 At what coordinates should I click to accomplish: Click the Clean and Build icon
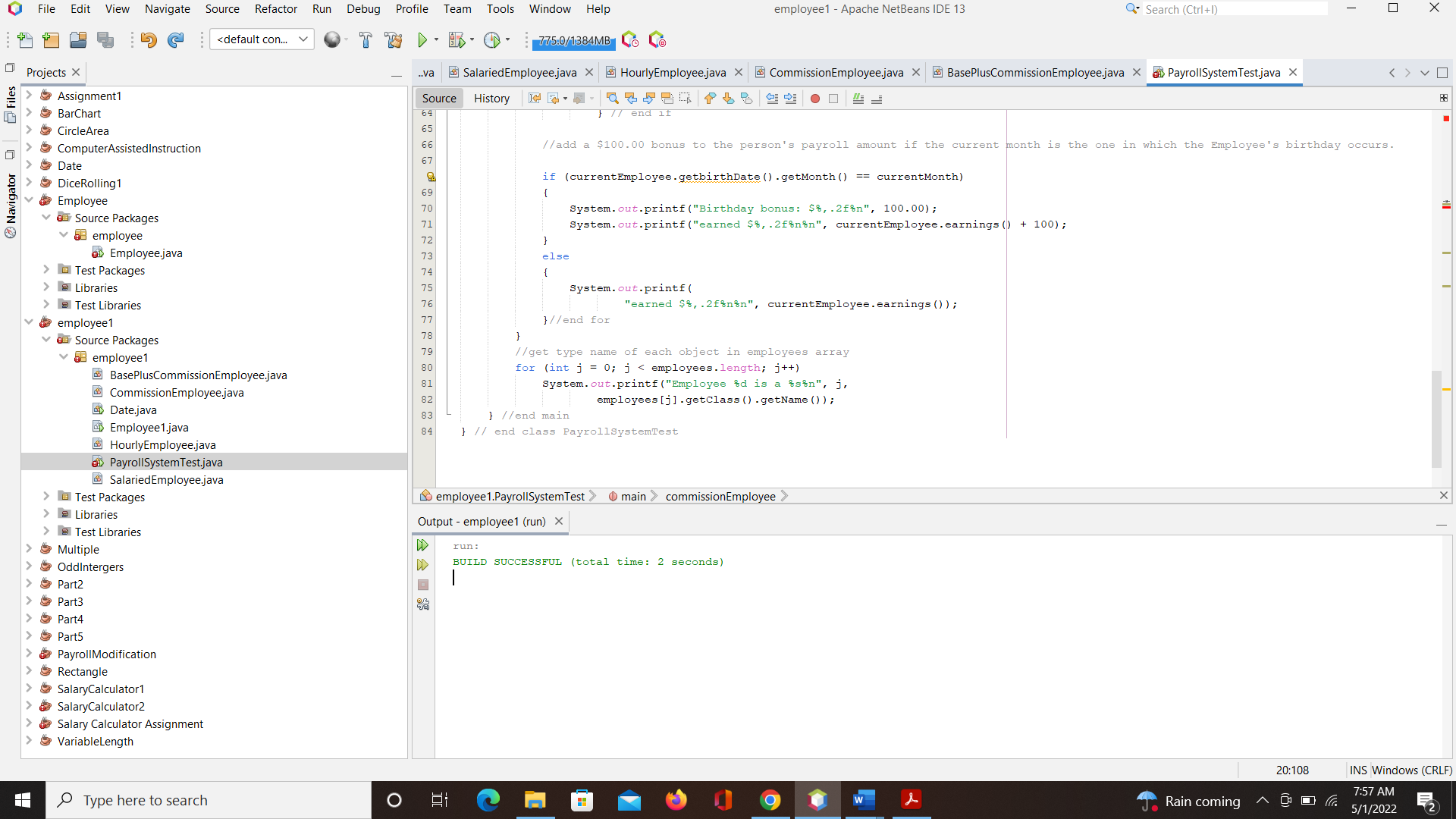394,39
